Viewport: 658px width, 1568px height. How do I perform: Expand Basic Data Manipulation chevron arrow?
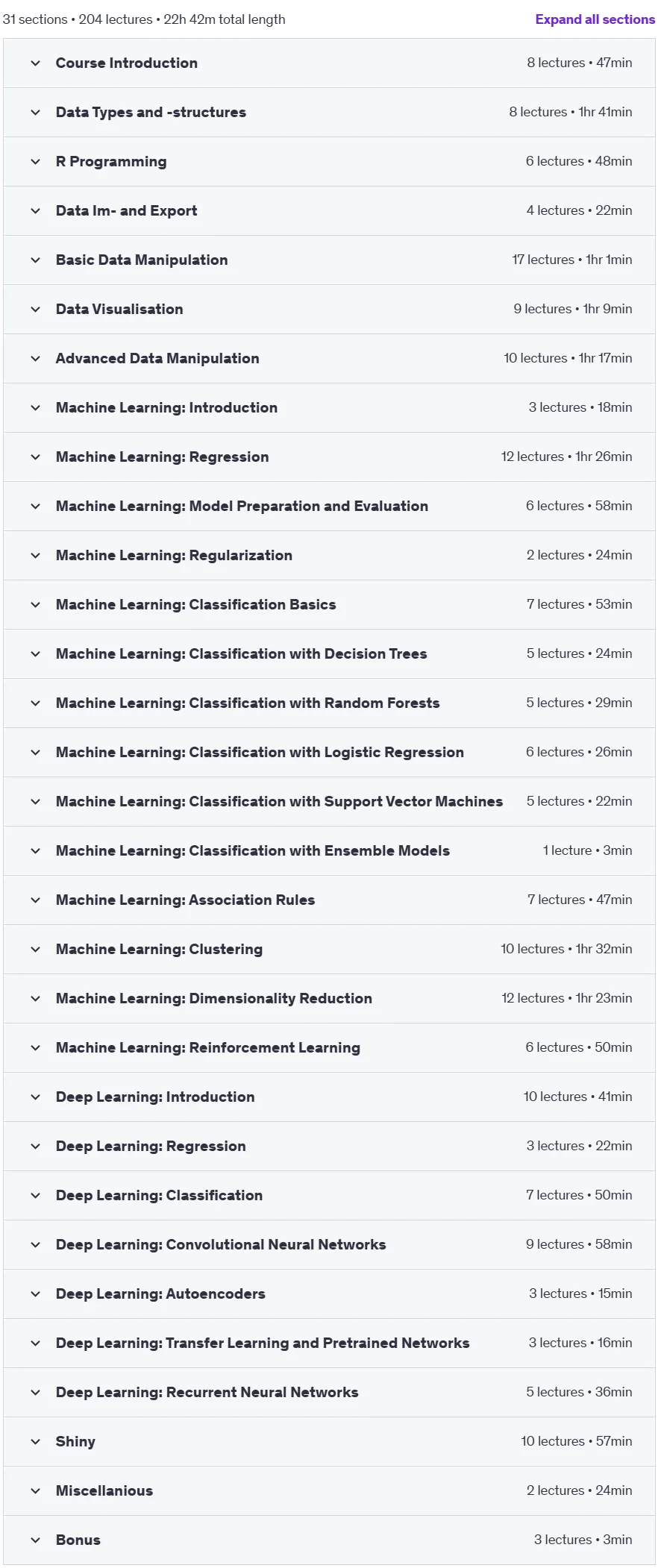[35, 260]
